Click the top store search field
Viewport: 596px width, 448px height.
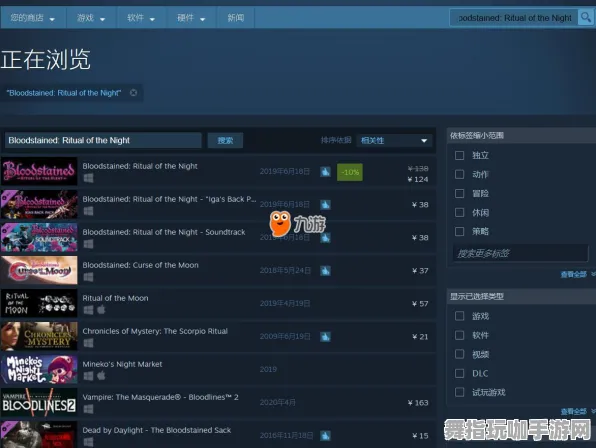514,18
